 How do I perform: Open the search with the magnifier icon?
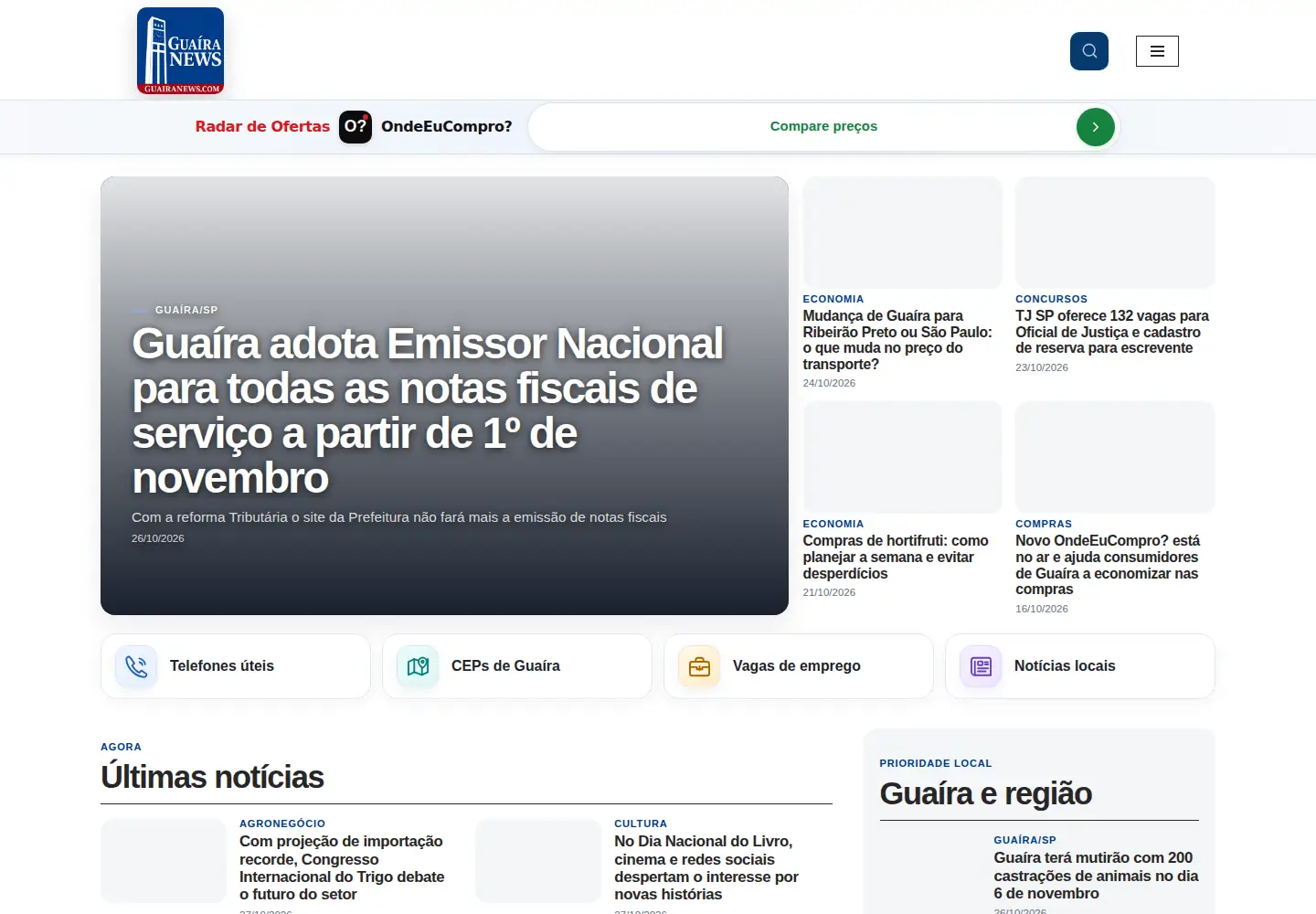[1089, 51]
